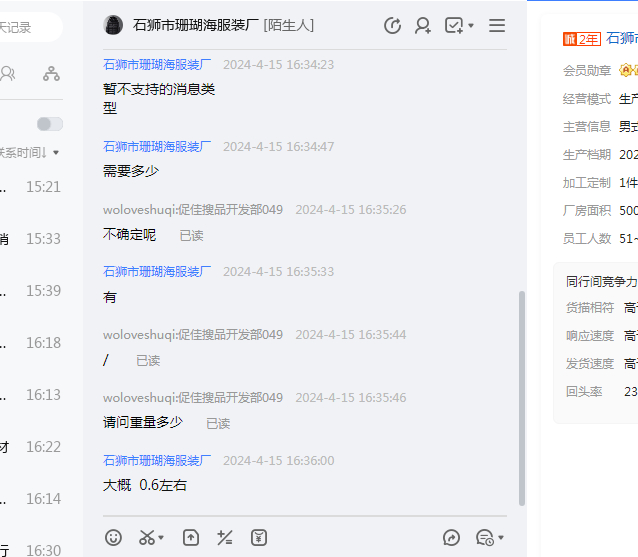Click the task checkmark icon in header

point(454,26)
